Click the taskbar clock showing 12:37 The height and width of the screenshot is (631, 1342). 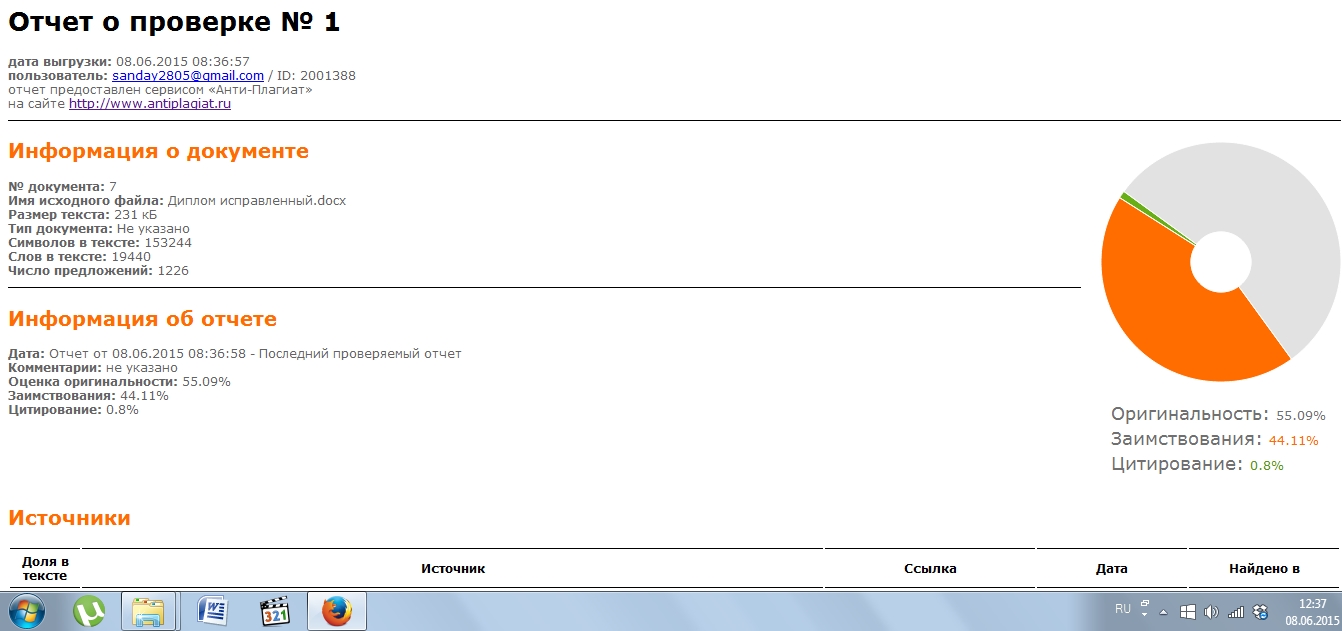tap(1311, 611)
